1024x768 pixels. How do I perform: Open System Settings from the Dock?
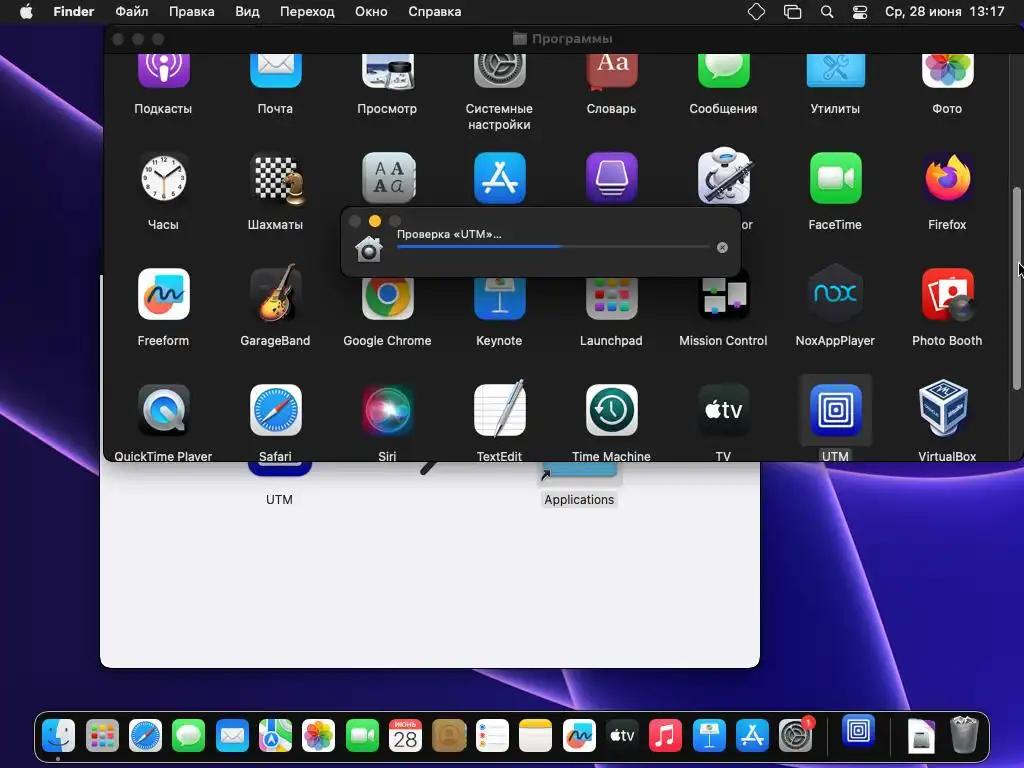click(x=795, y=737)
